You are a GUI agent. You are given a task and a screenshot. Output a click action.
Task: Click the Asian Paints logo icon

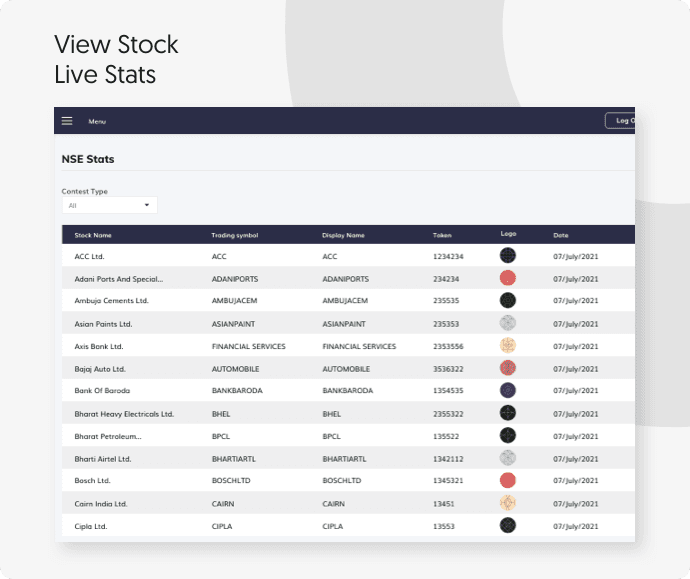click(508, 323)
